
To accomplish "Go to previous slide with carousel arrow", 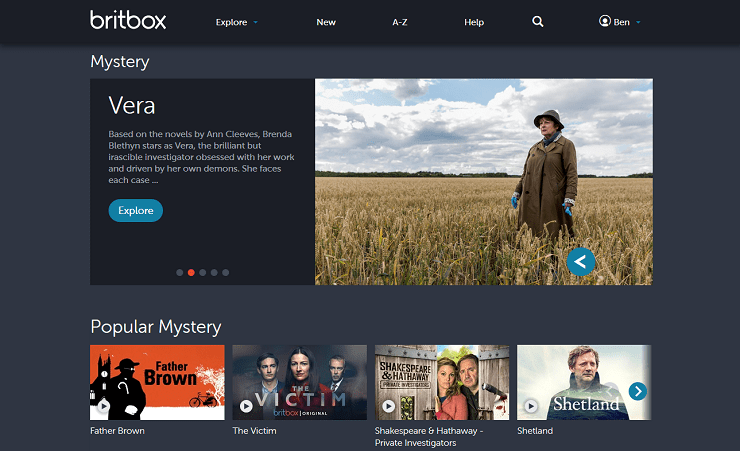I will click(x=580, y=261).
